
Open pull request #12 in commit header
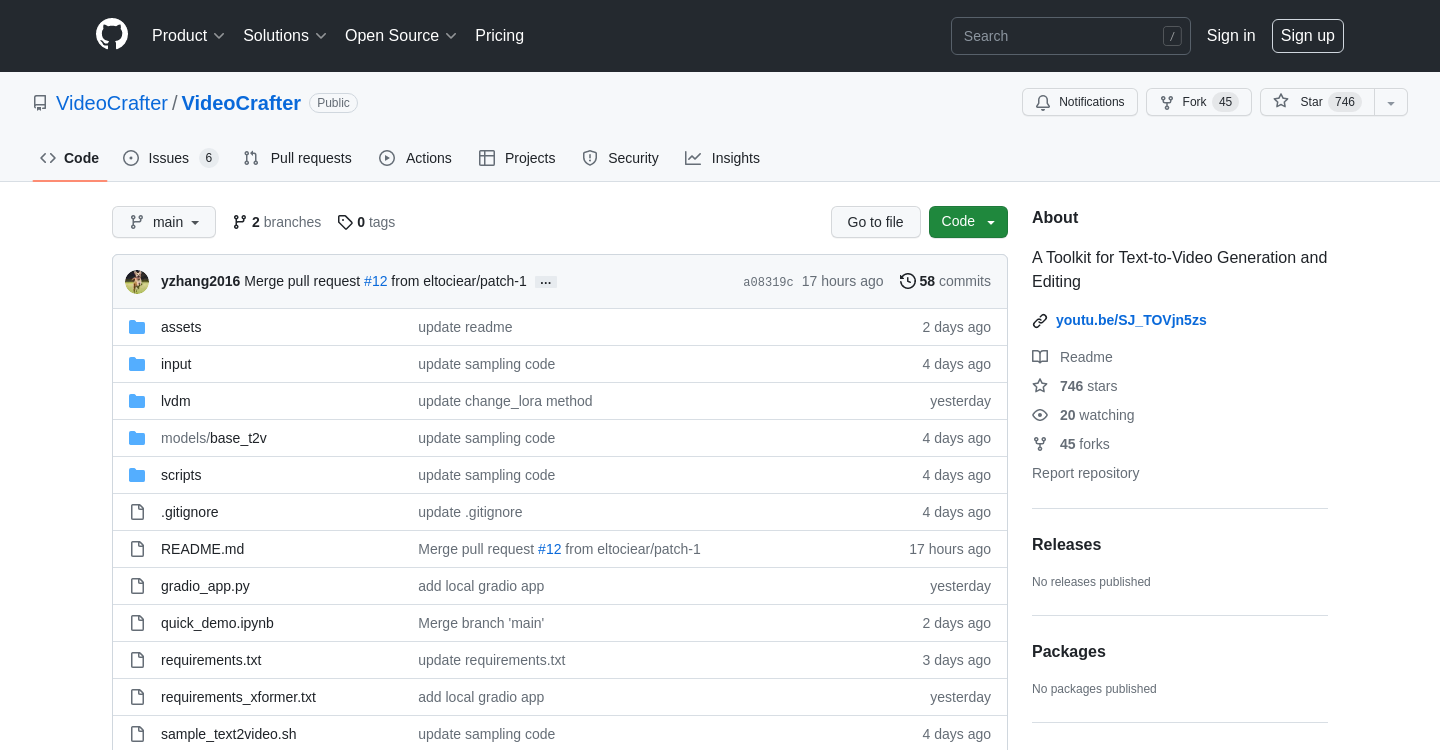click(375, 281)
